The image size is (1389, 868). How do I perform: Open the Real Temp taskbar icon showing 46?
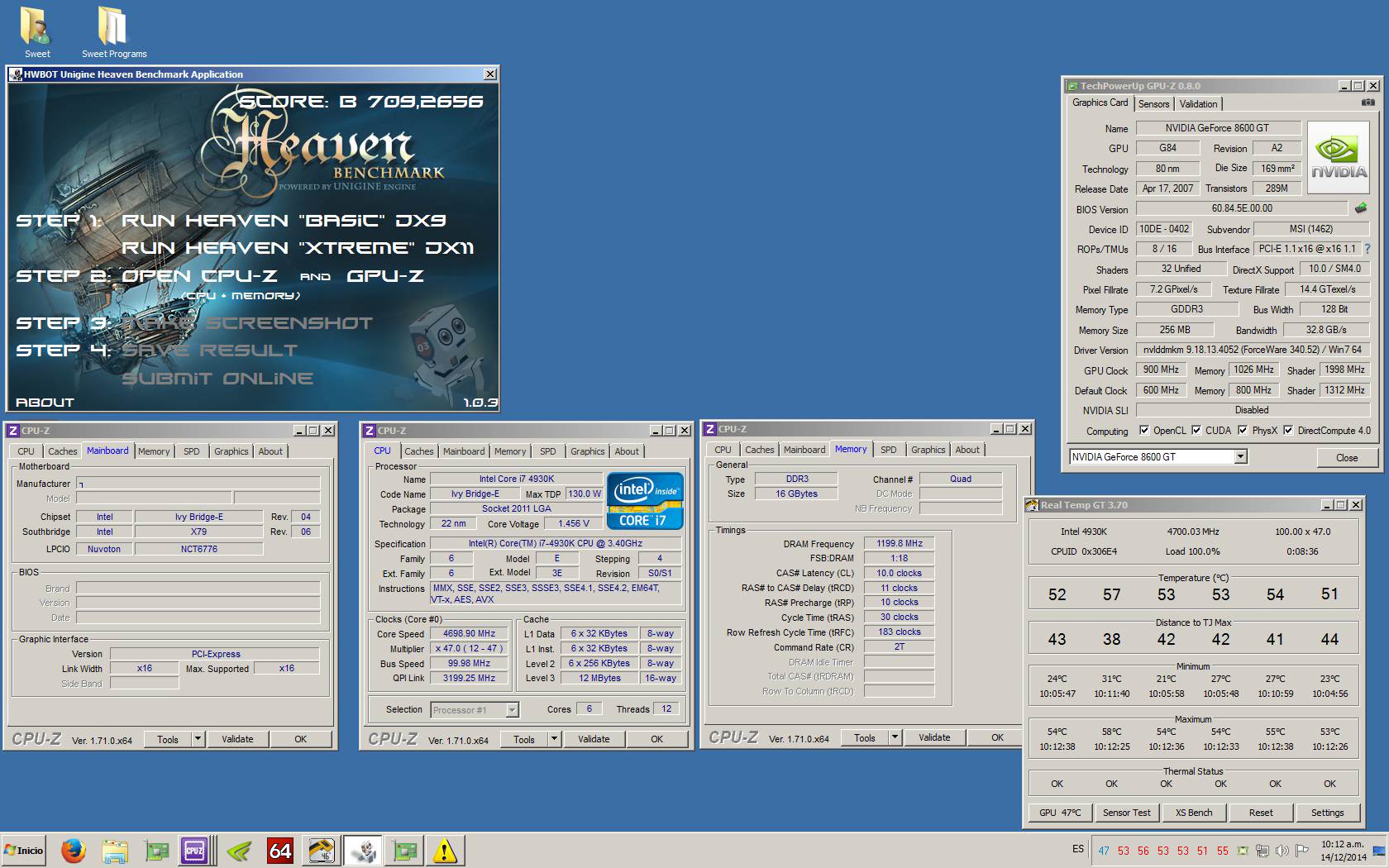pyautogui.click(x=321, y=850)
